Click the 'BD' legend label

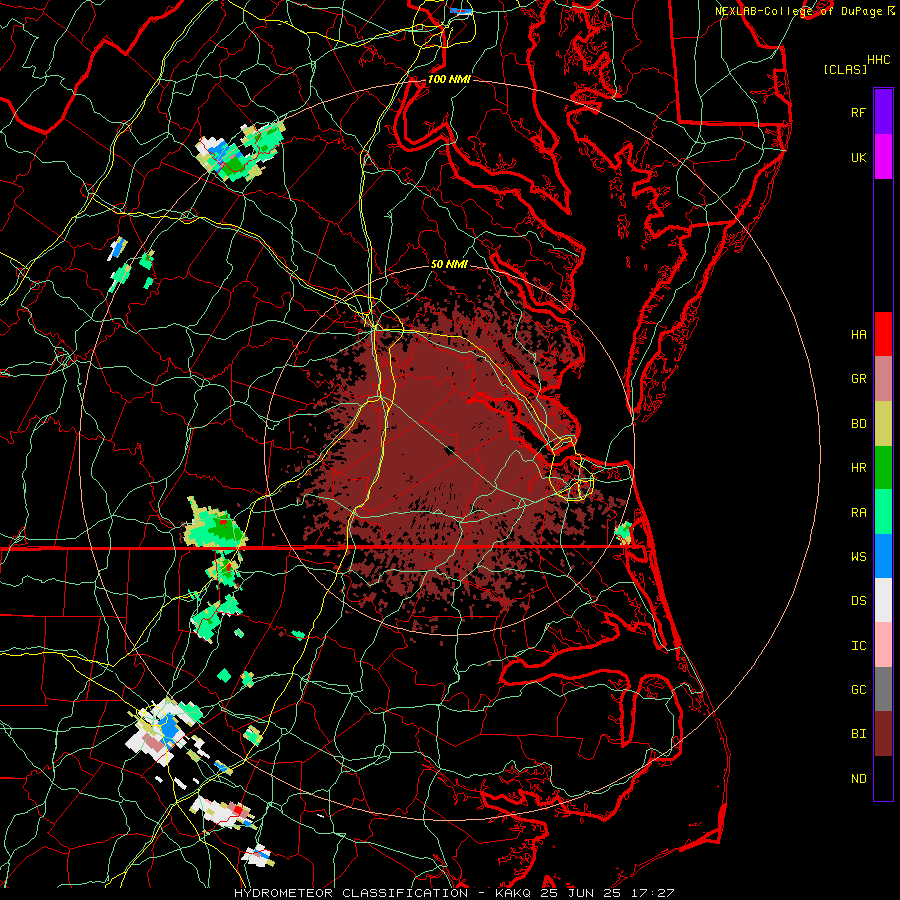click(x=858, y=424)
